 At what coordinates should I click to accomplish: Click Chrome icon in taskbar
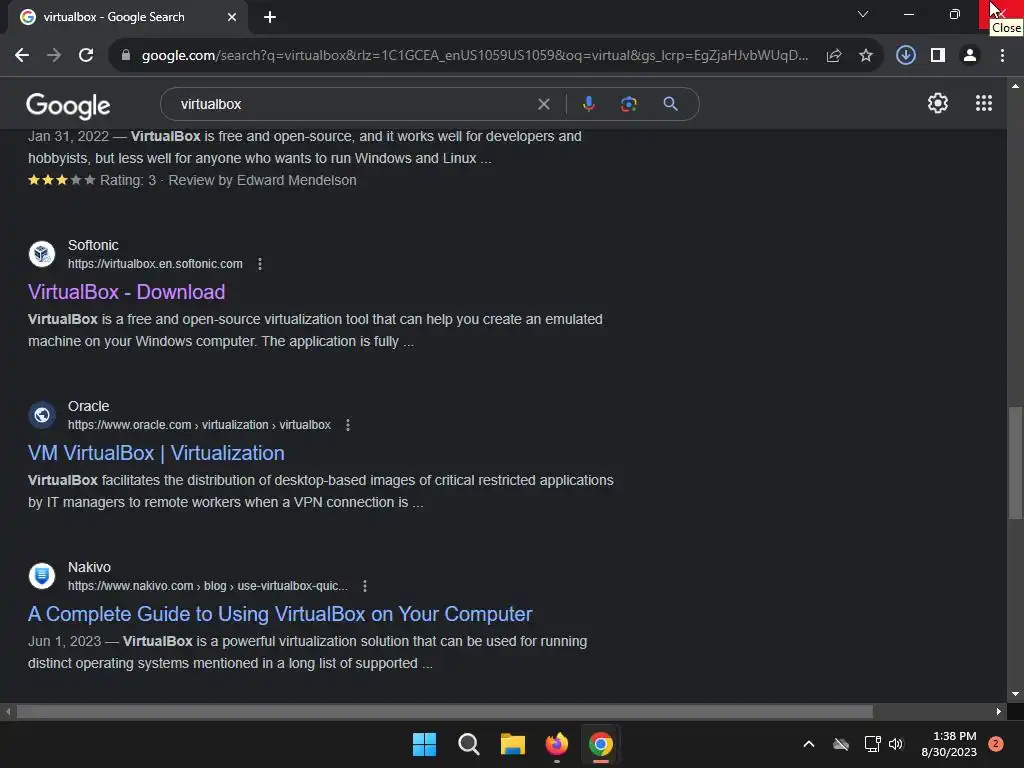[x=601, y=744]
